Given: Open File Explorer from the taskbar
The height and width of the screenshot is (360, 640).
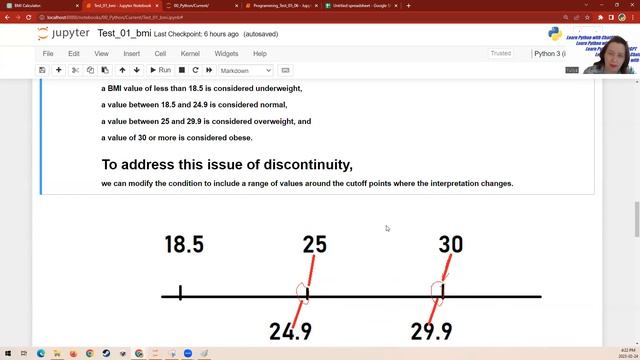Looking at the screenshot, I should (x=57, y=353).
